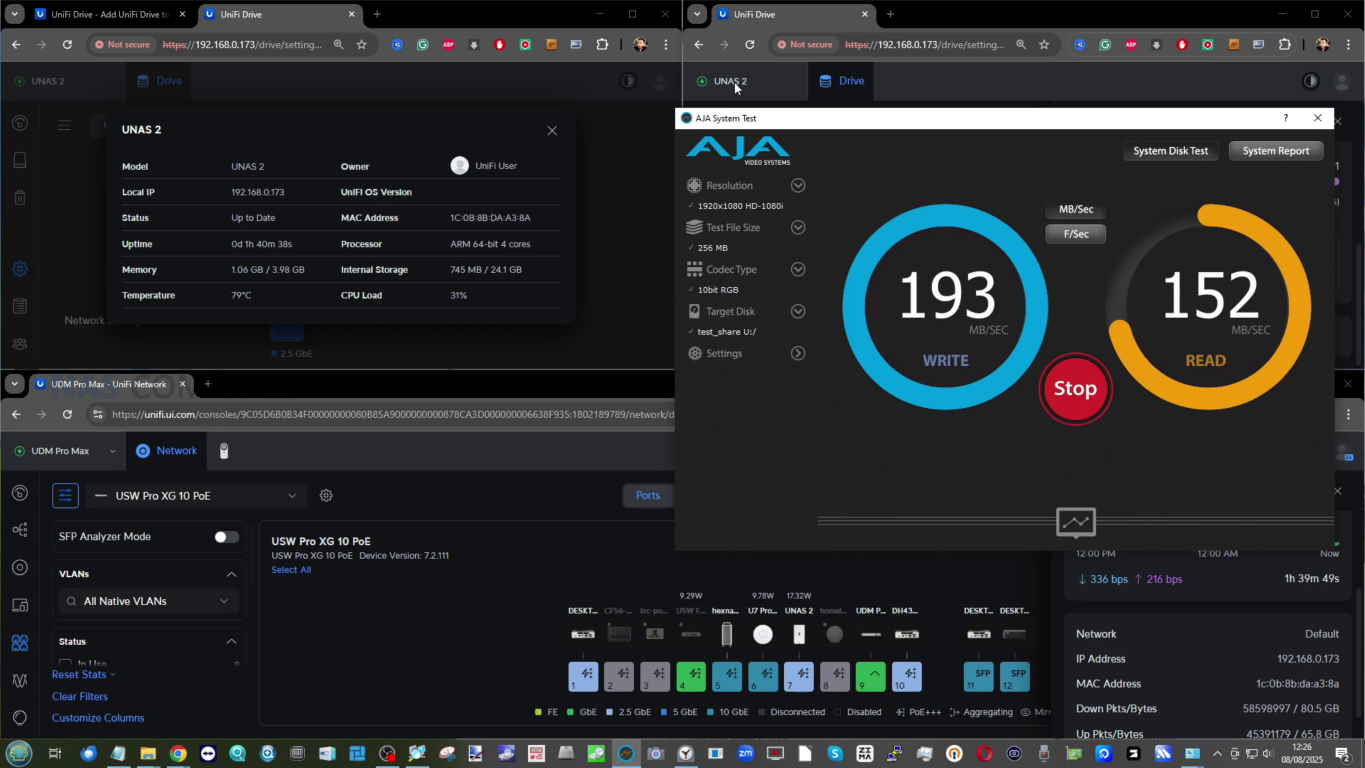Click theme toggle icon in right UniFi Drive window

[x=1310, y=81]
